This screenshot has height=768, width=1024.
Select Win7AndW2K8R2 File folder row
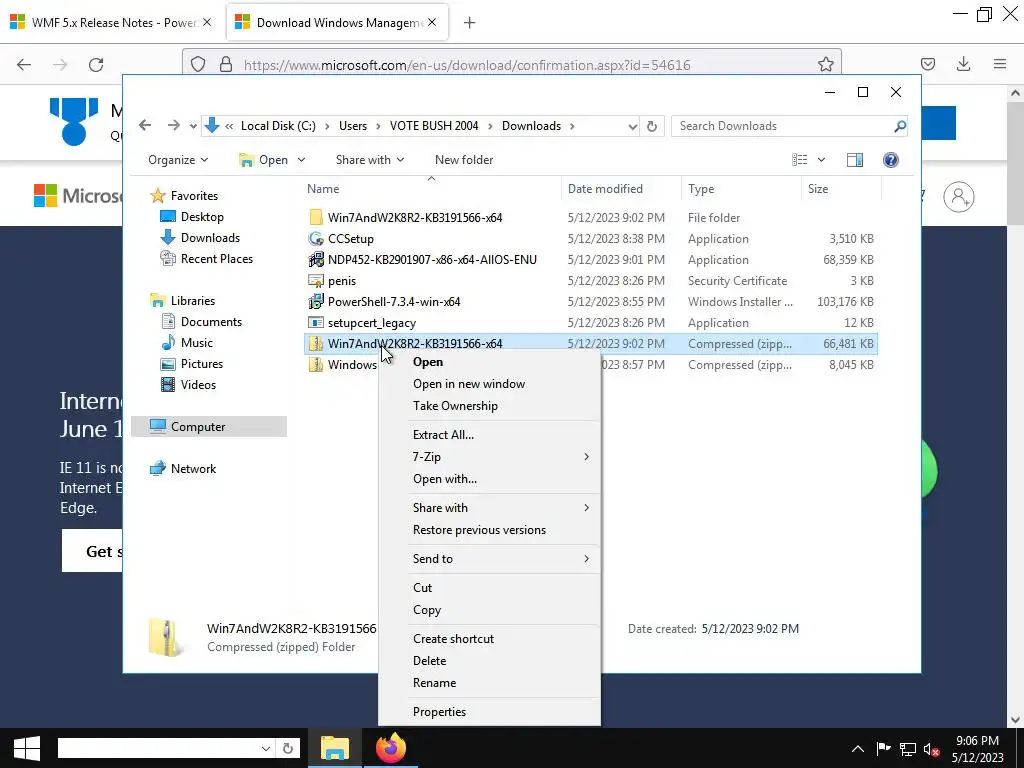(x=591, y=217)
